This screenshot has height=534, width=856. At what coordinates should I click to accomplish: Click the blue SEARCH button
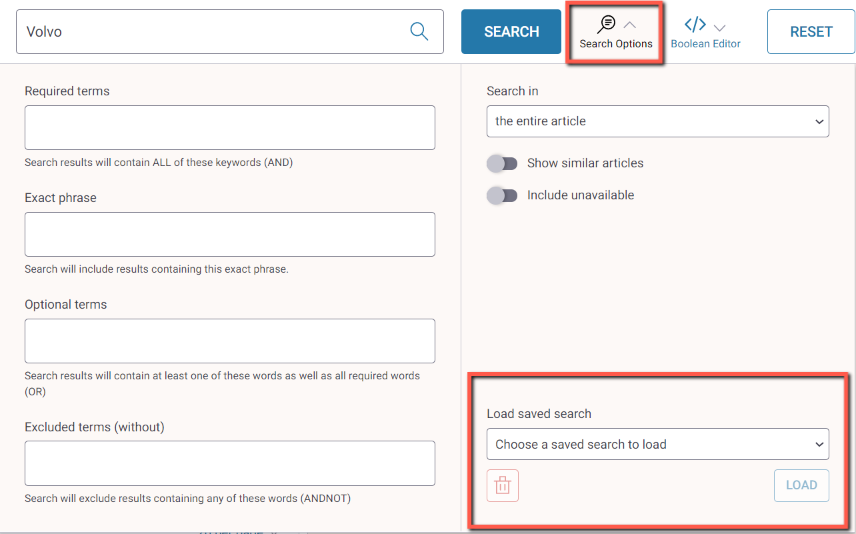(511, 32)
